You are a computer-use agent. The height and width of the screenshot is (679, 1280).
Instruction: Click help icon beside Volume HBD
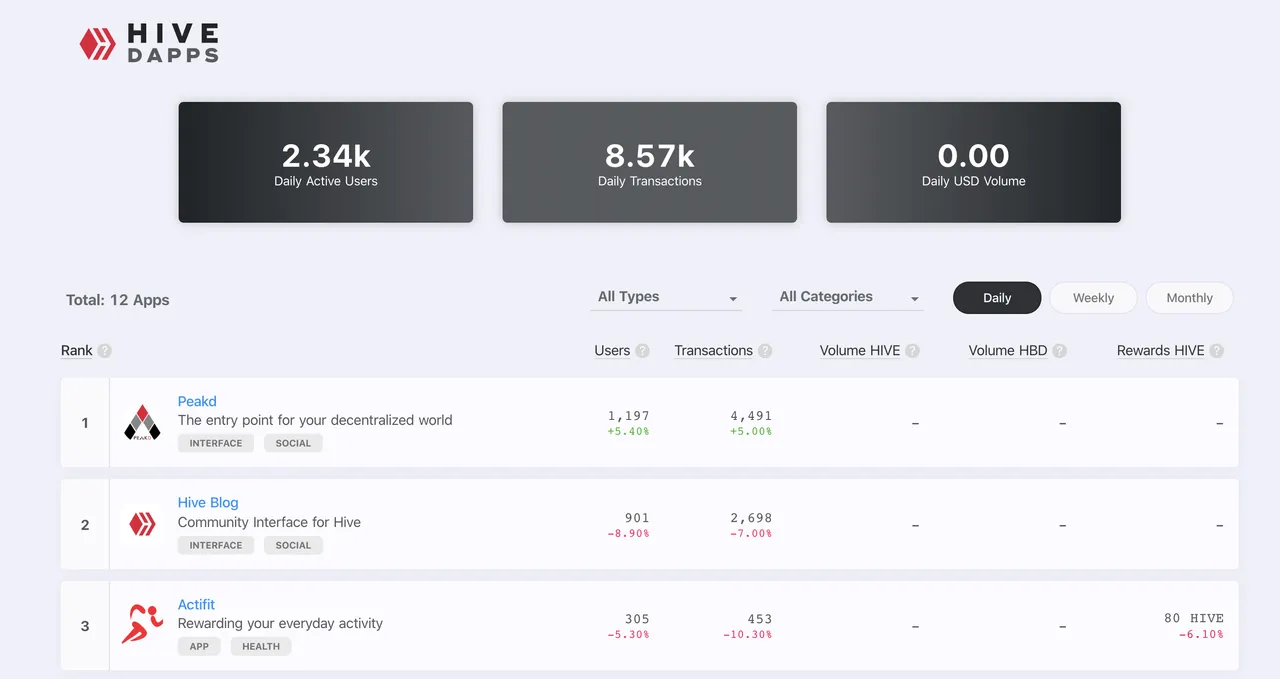(x=1059, y=351)
